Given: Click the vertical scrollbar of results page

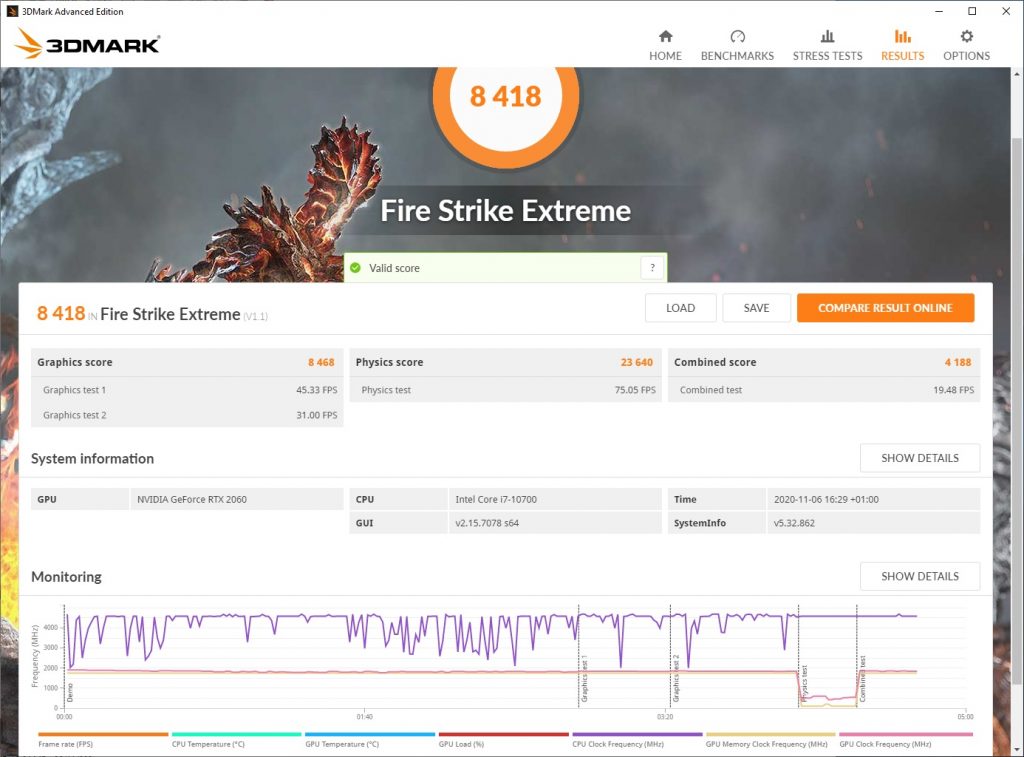Looking at the screenshot, I should pos(1017,411).
